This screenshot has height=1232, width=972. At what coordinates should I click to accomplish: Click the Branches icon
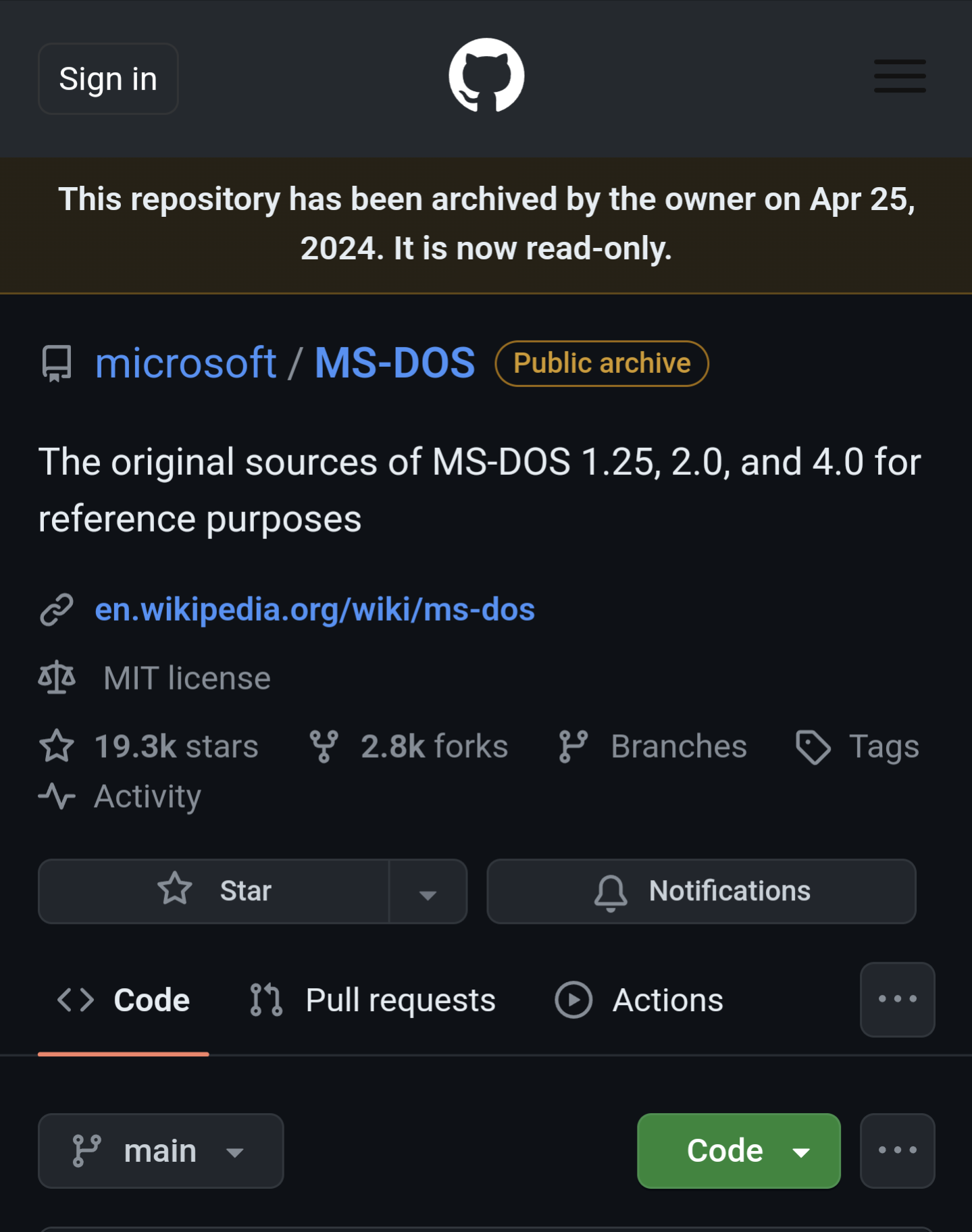click(x=573, y=746)
